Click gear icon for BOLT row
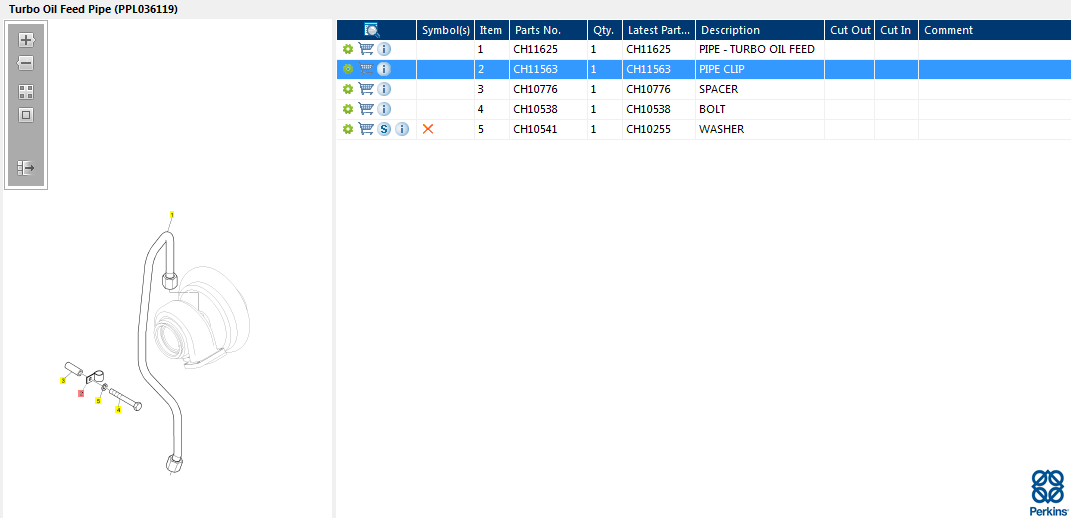The image size is (1071, 518). [x=348, y=109]
